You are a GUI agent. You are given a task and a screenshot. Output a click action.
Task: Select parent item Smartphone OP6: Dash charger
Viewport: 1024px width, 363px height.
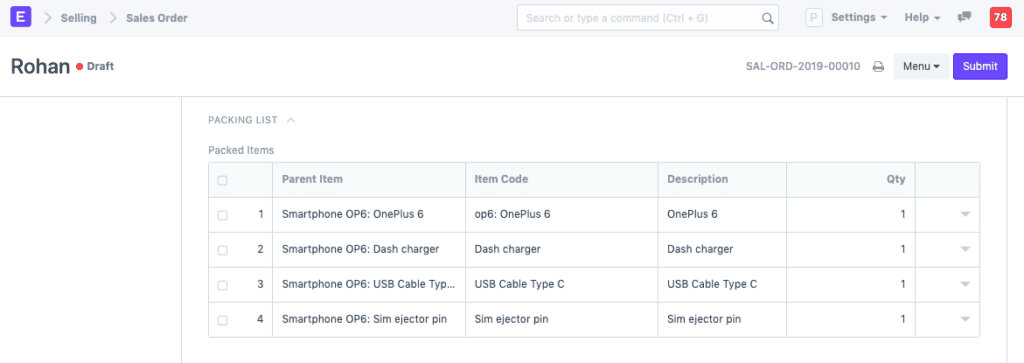click(x=369, y=250)
